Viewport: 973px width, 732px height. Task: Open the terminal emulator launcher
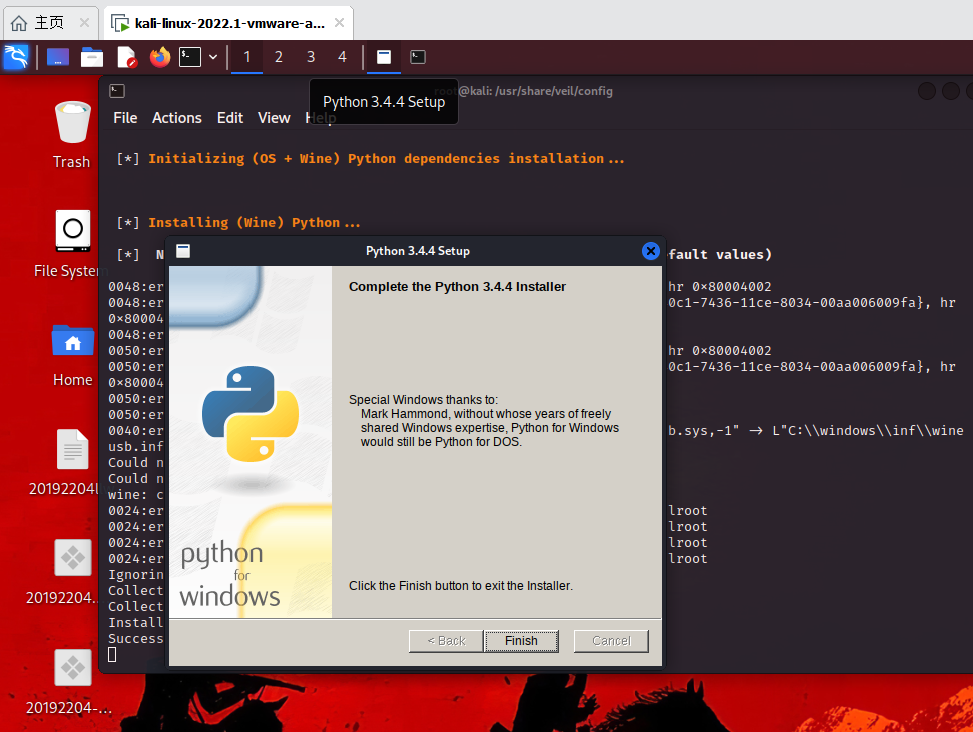click(190, 57)
